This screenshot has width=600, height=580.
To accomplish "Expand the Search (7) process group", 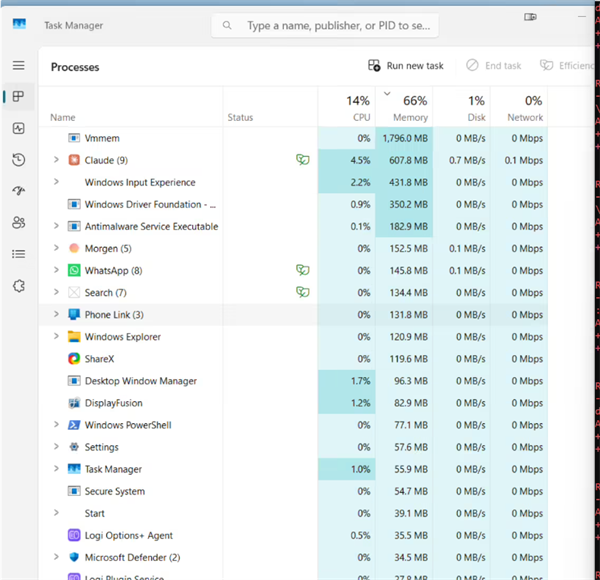I will [56, 292].
